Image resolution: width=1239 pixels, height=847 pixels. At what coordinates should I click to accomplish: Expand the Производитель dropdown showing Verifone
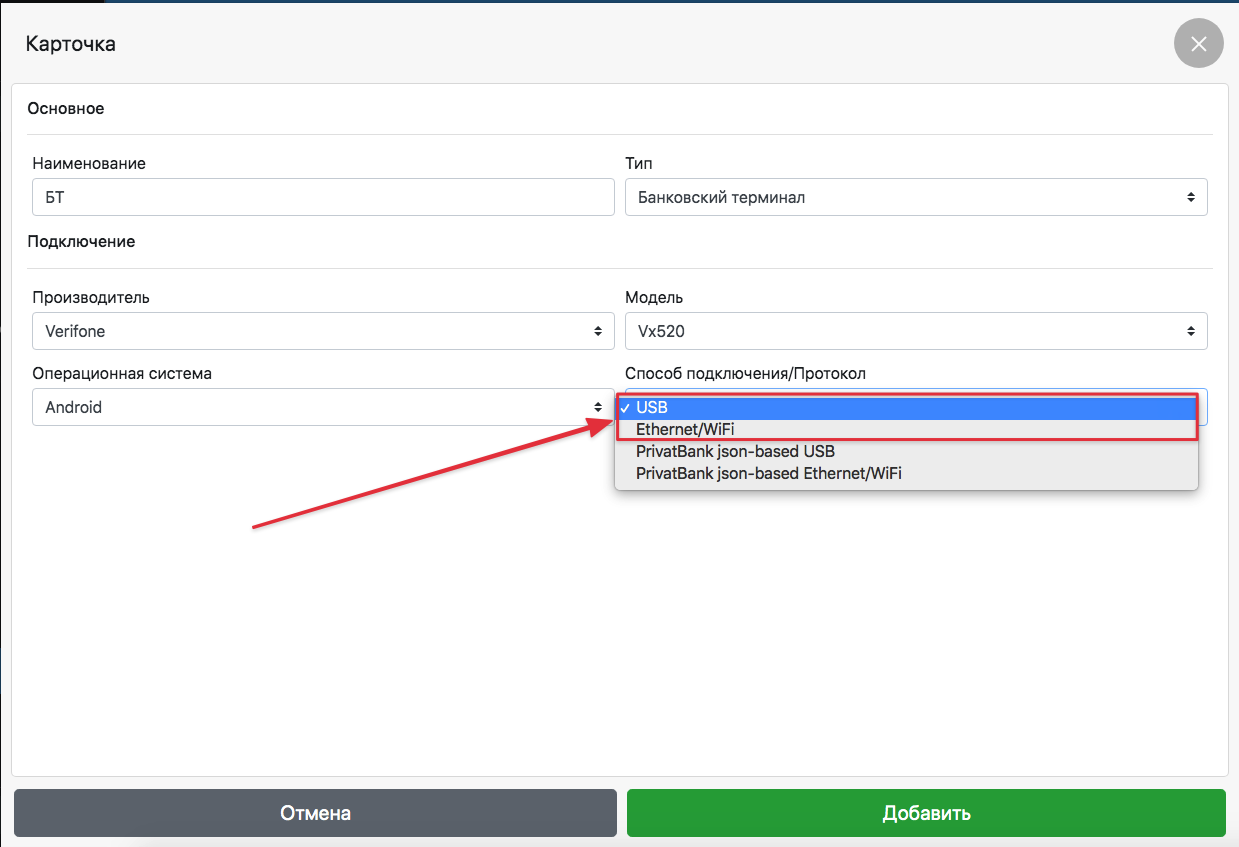[x=323, y=331]
